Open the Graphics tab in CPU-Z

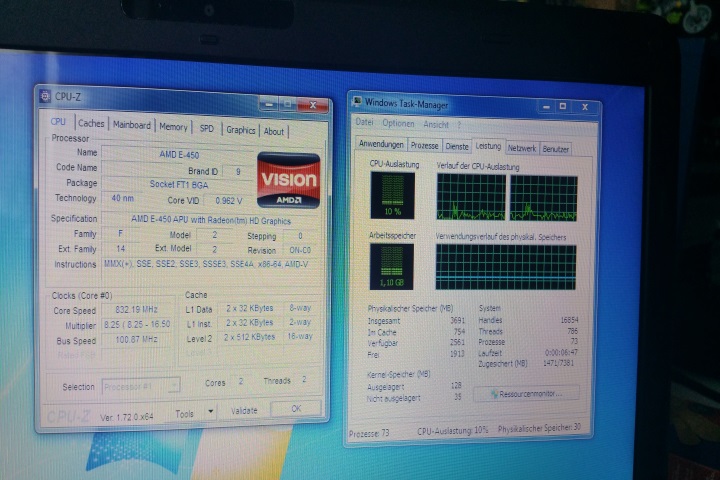(241, 130)
